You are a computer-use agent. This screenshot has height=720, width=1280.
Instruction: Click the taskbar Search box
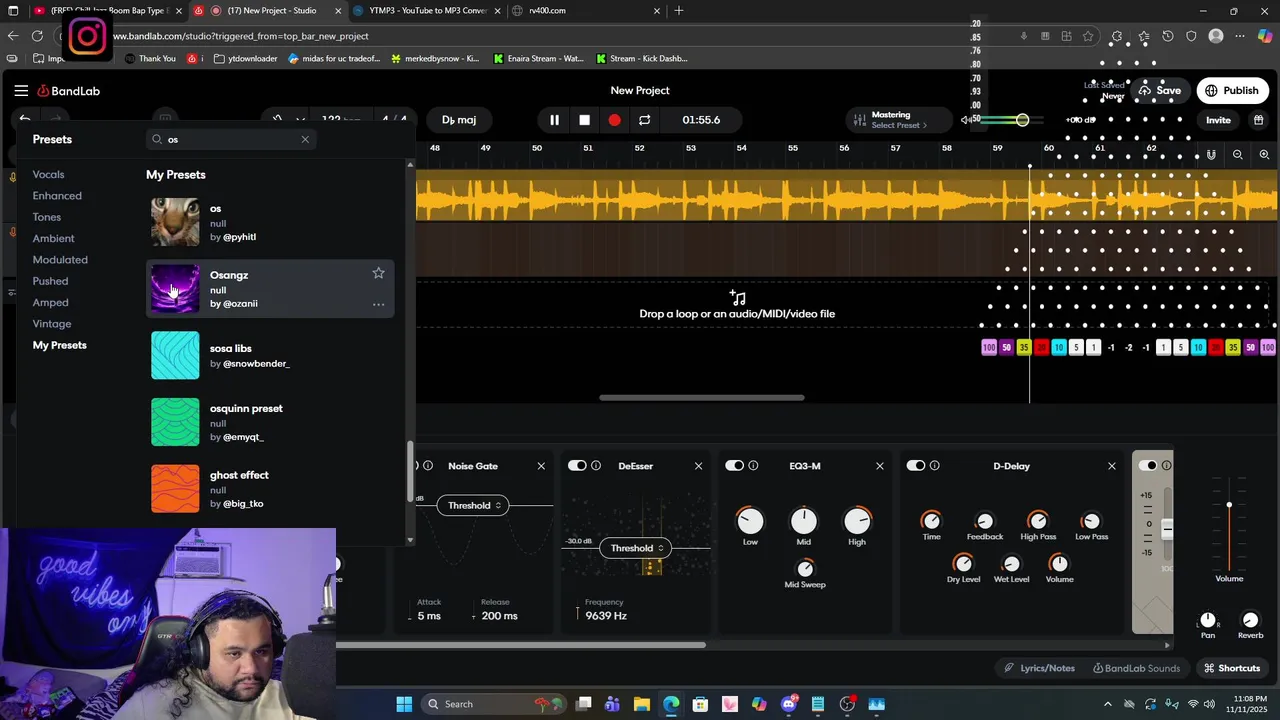492,704
